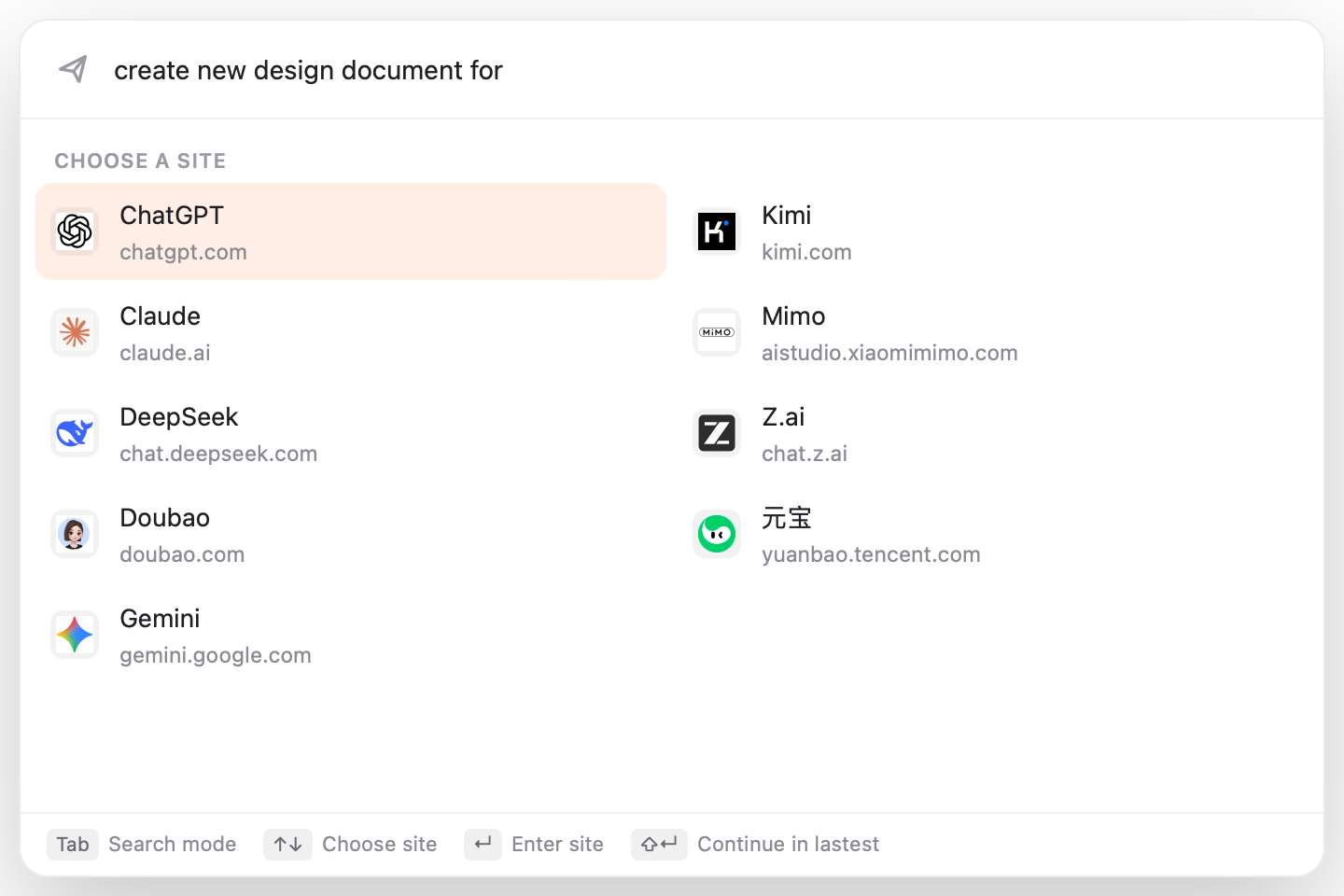Click the return key hint for Enter site
This screenshot has height=896, width=1344.
click(x=483, y=845)
